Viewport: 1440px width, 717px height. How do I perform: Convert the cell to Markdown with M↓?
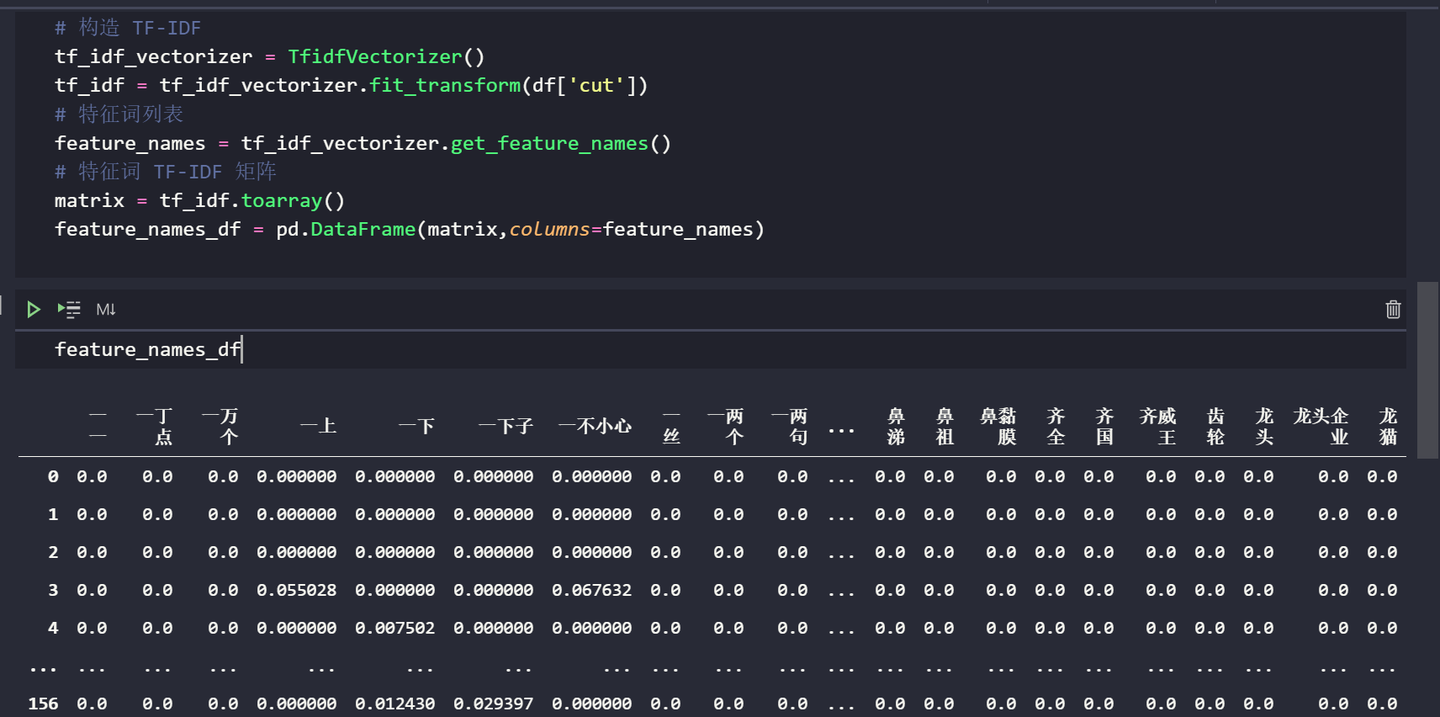tap(106, 310)
